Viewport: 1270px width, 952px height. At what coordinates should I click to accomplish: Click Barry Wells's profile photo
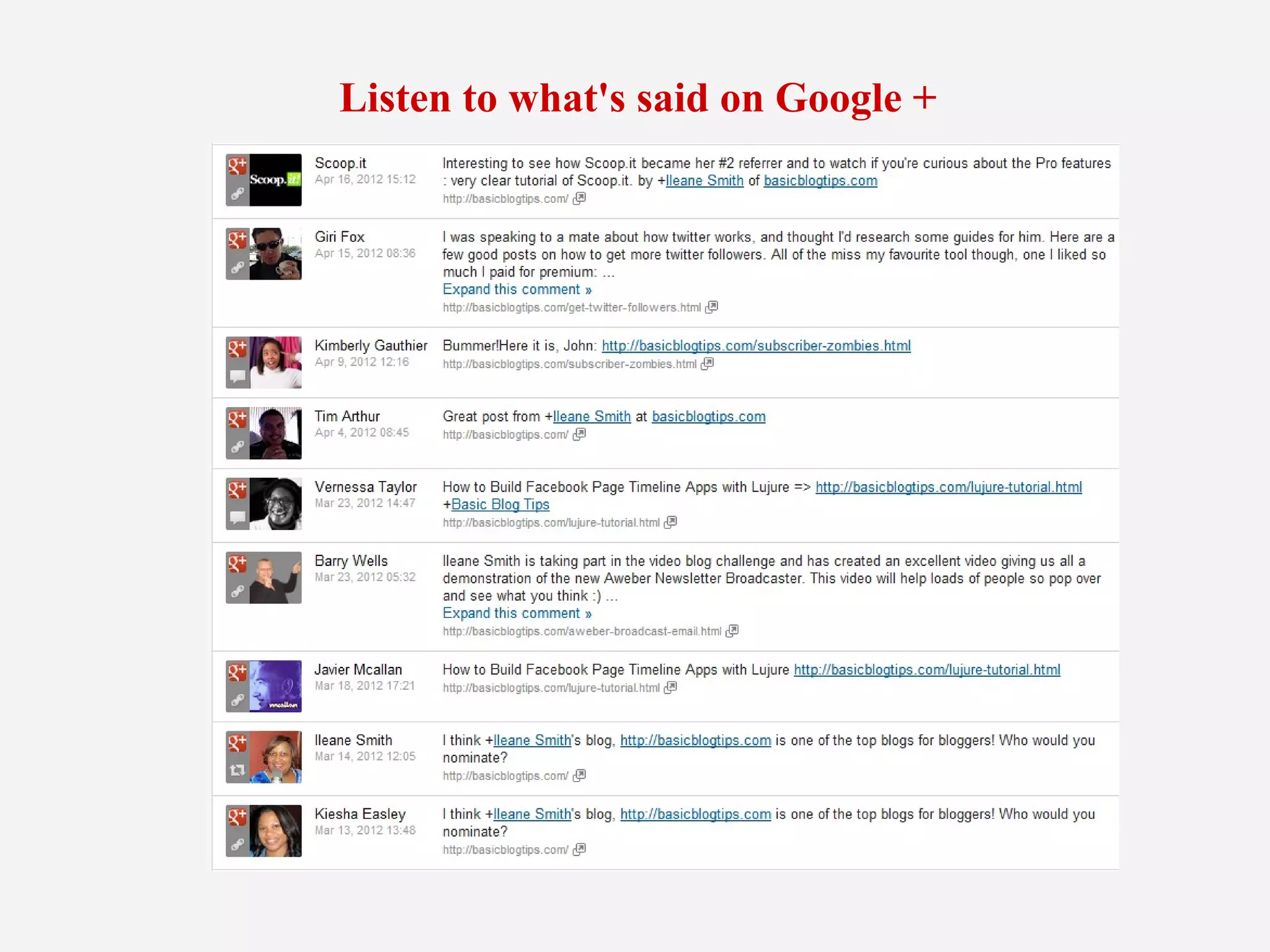275,578
